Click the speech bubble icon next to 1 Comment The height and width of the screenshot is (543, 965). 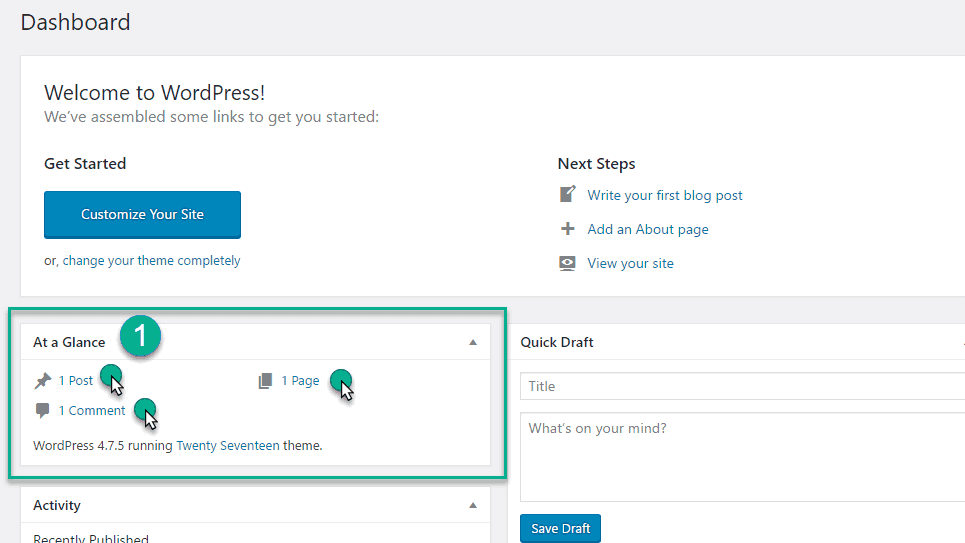[42, 411]
